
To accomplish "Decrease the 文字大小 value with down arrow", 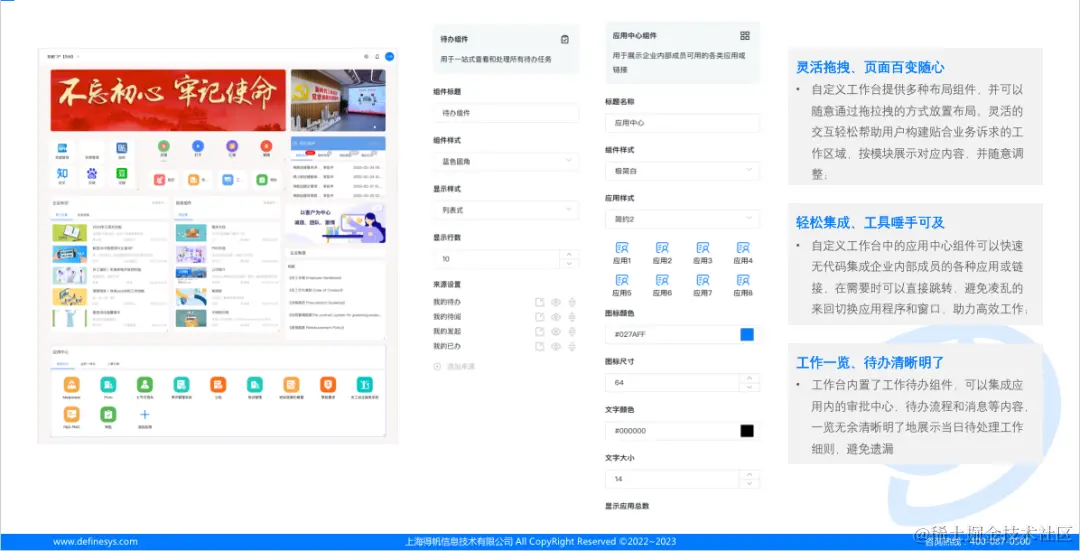I will click(749, 484).
